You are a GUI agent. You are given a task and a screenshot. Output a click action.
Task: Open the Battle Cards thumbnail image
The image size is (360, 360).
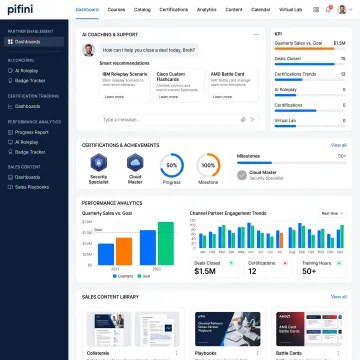tap(309, 329)
